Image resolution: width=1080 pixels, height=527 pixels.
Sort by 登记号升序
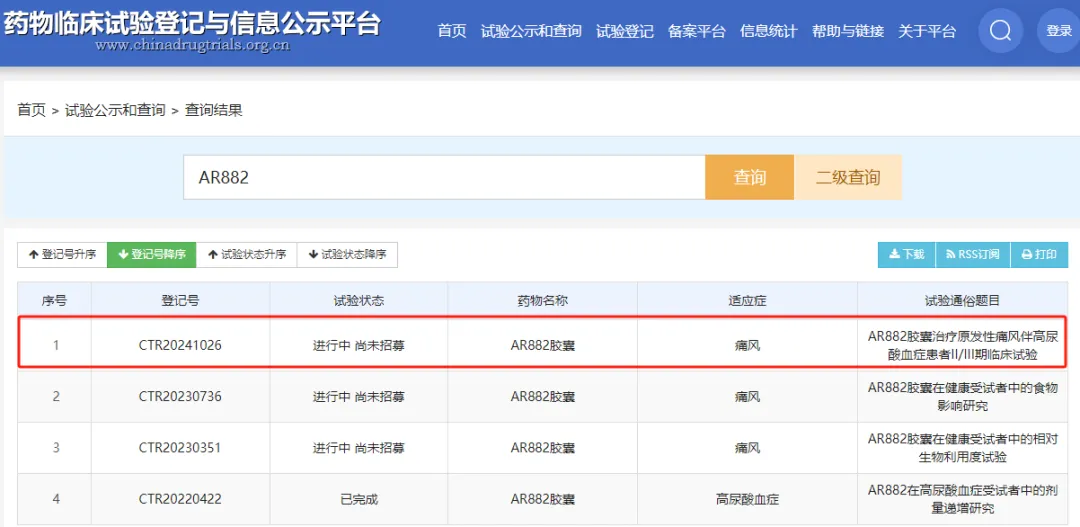pyautogui.click(x=62, y=255)
